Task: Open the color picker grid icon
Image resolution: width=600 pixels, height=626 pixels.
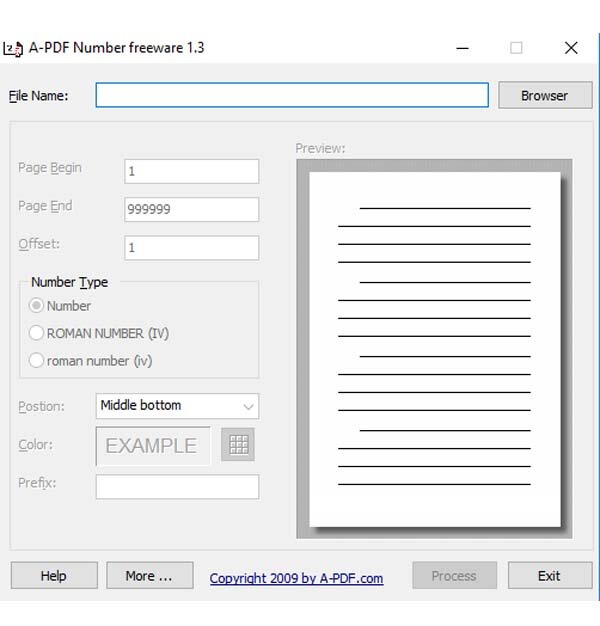Action: 238,444
